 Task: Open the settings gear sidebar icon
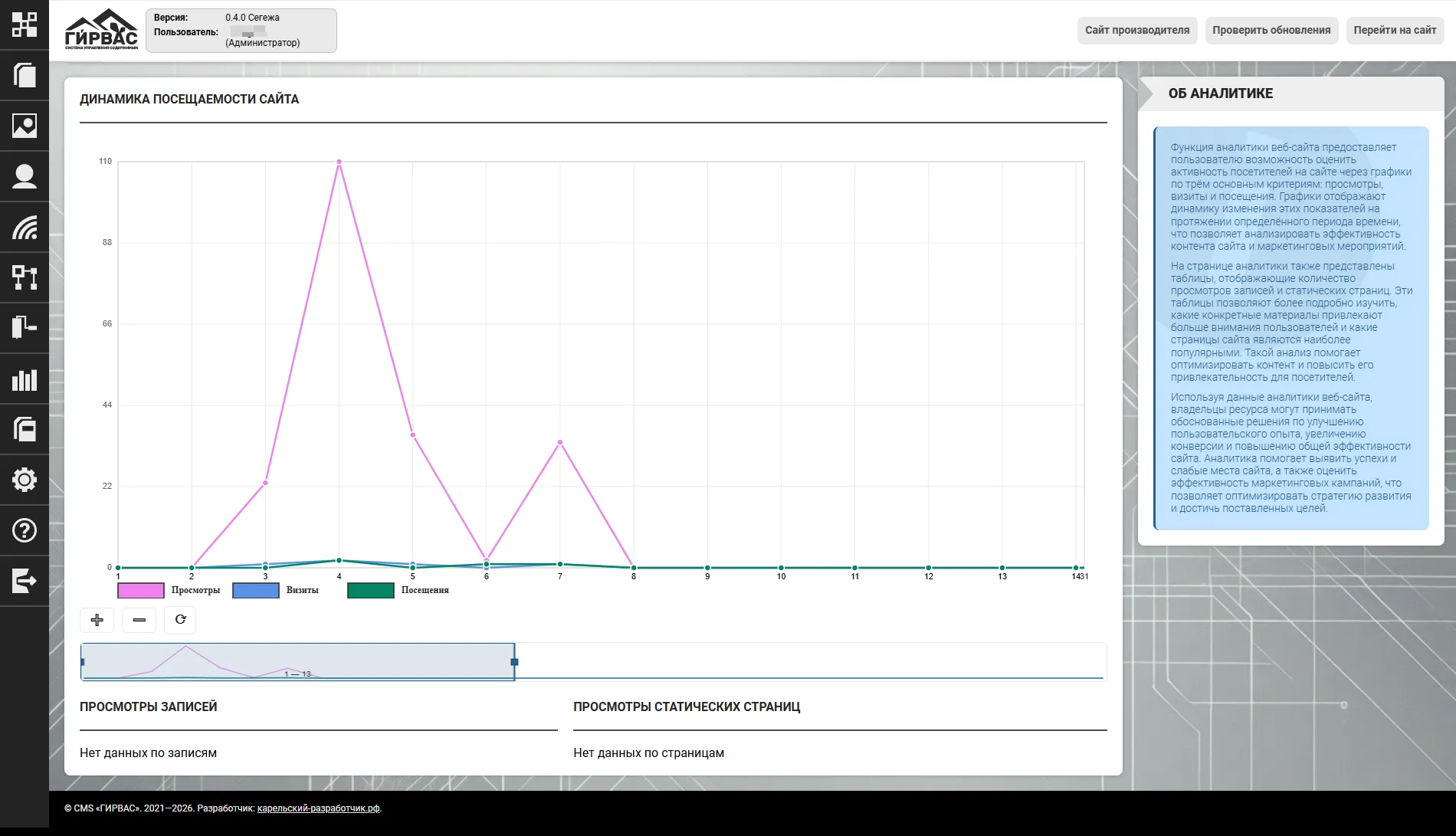(25, 480)
